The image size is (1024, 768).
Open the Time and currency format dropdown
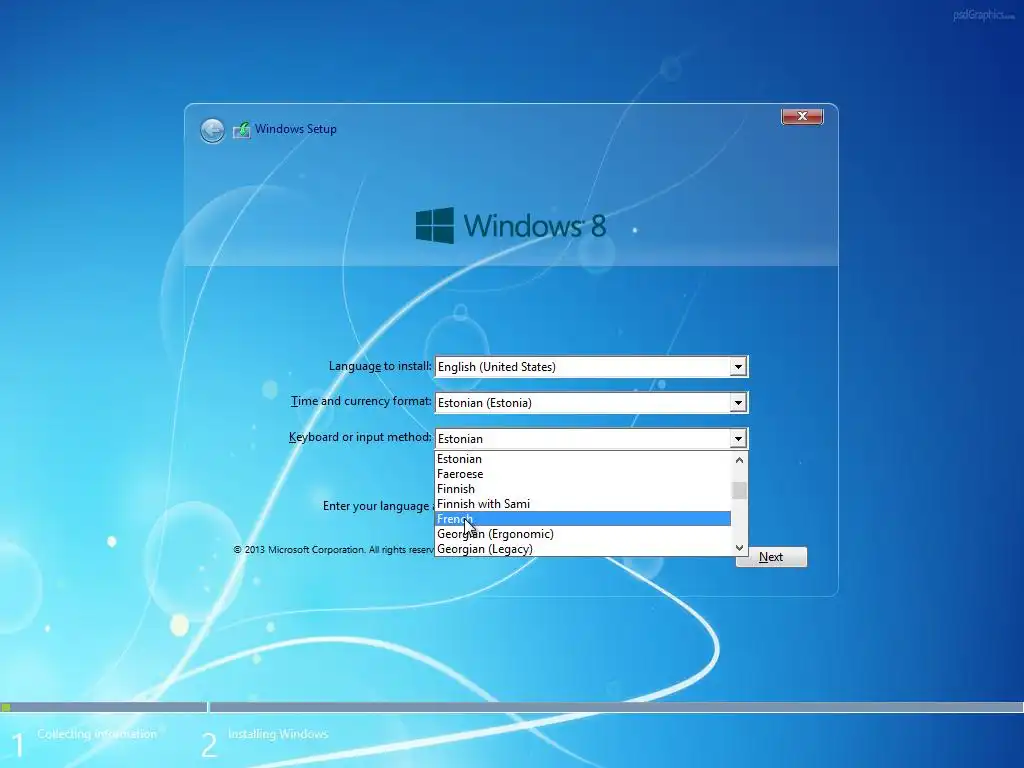coord(738,403)
